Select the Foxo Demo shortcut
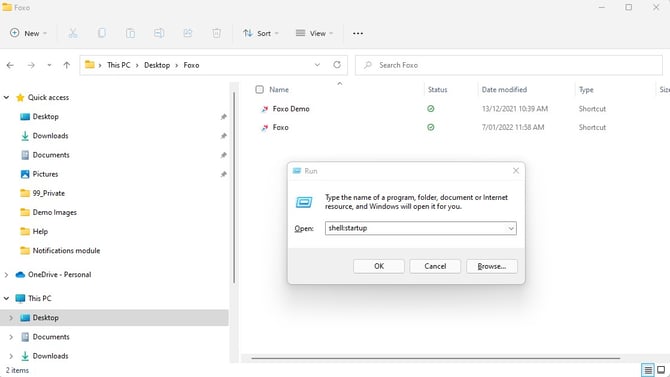 point(291,109)
